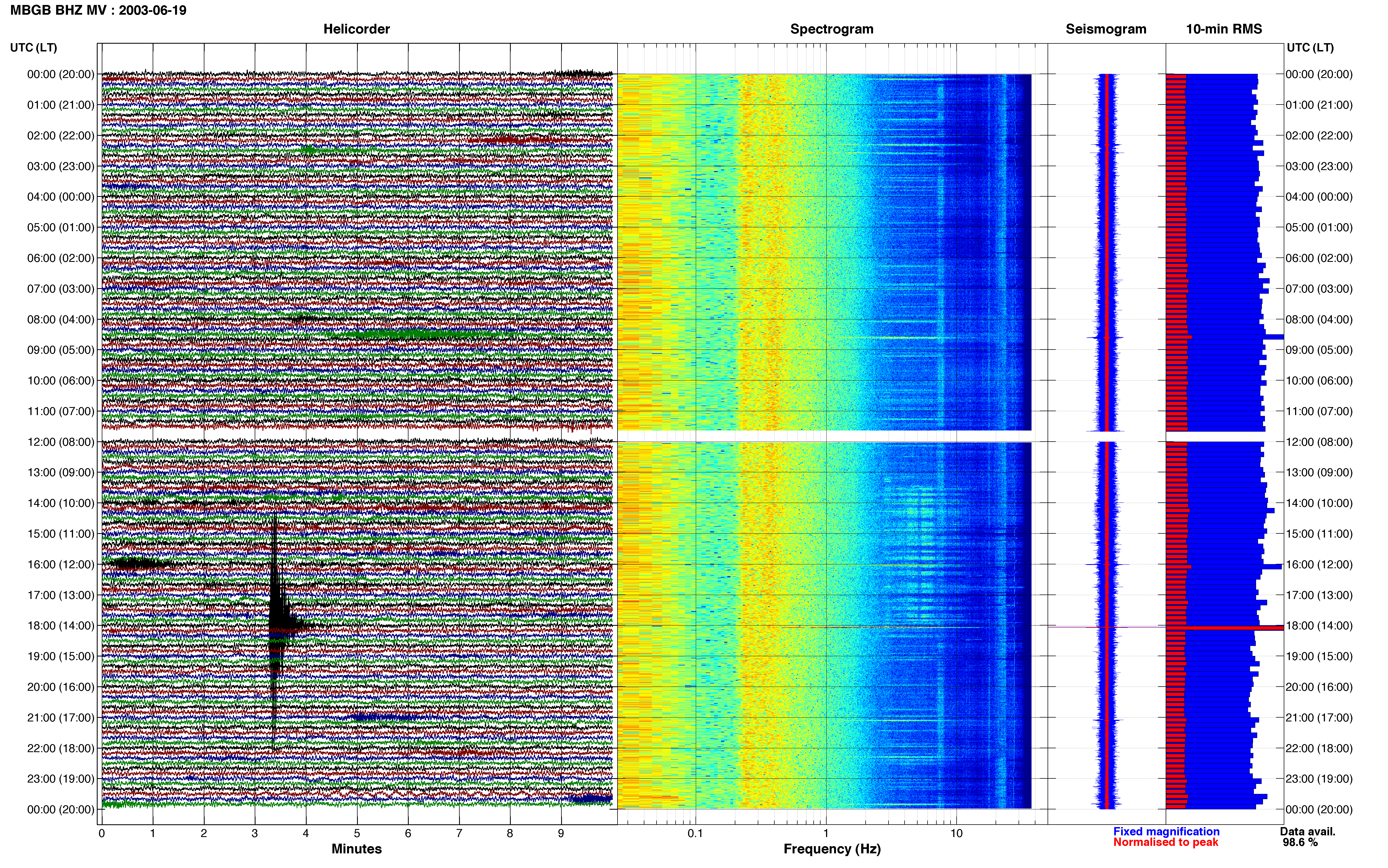Click "09:00 (05:00)" on the right time axis
This screenshot has height=868, width=1388.
pos(1319,350)
